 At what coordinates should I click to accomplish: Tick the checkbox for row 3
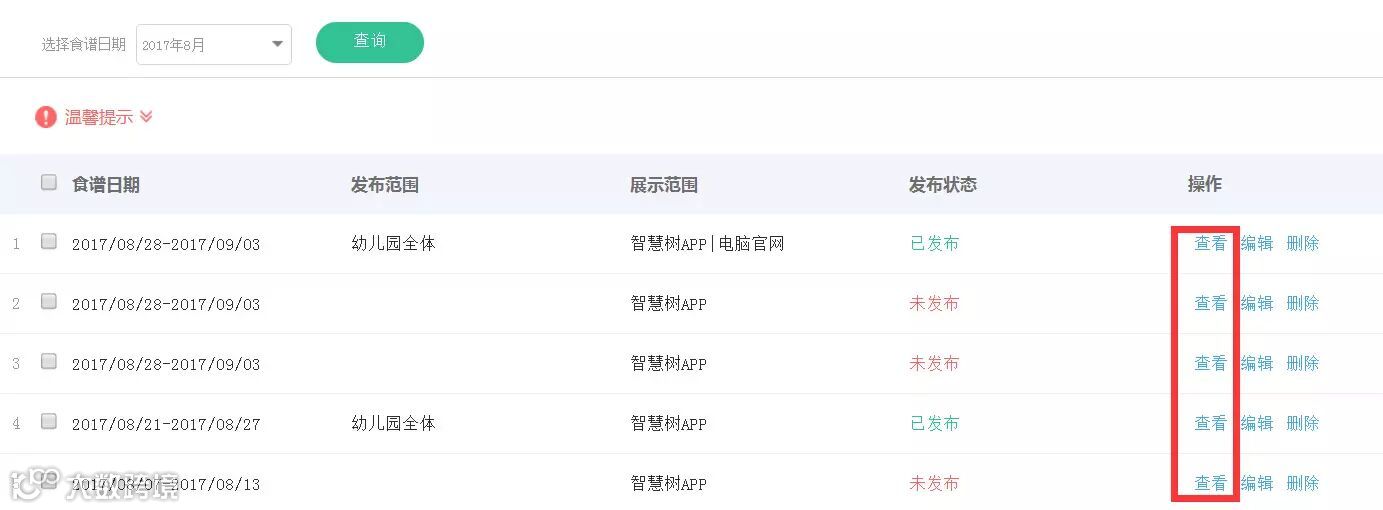(49, 361)
